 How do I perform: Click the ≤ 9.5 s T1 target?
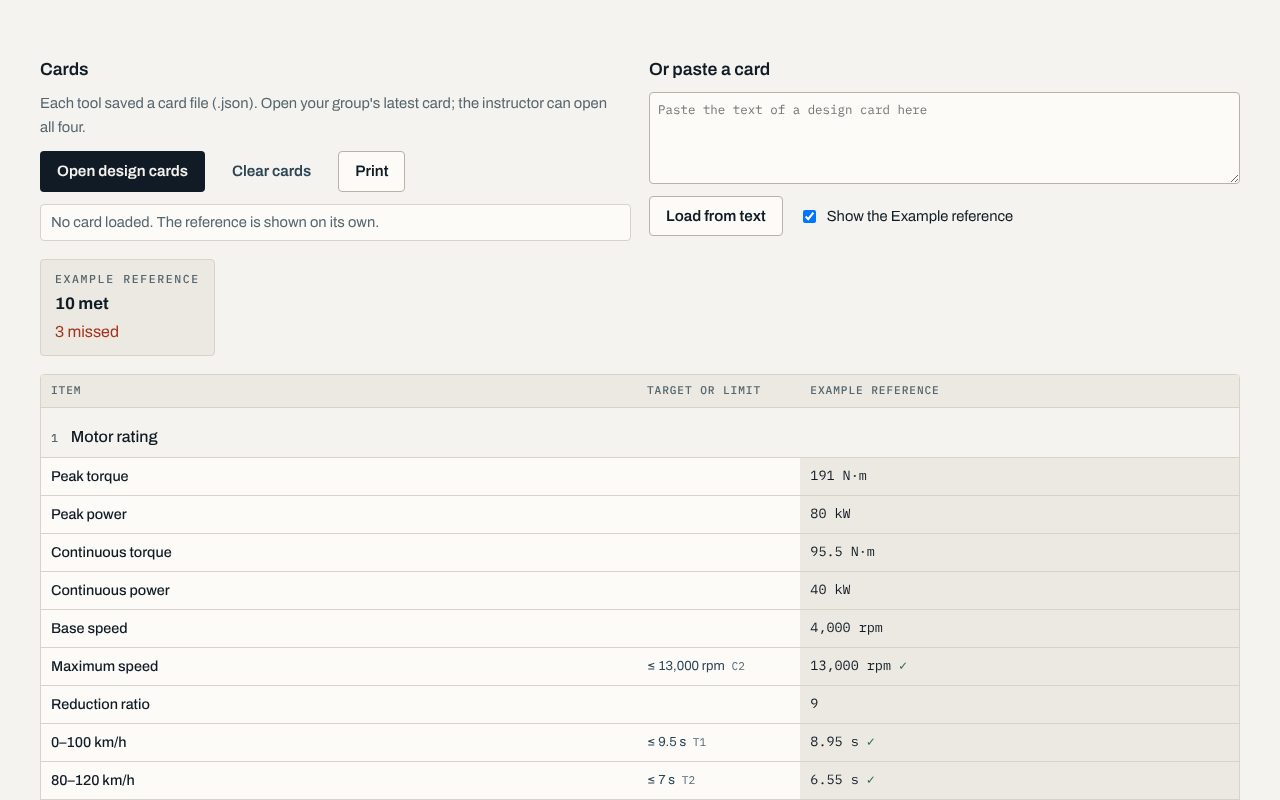[x=677, y=742]
